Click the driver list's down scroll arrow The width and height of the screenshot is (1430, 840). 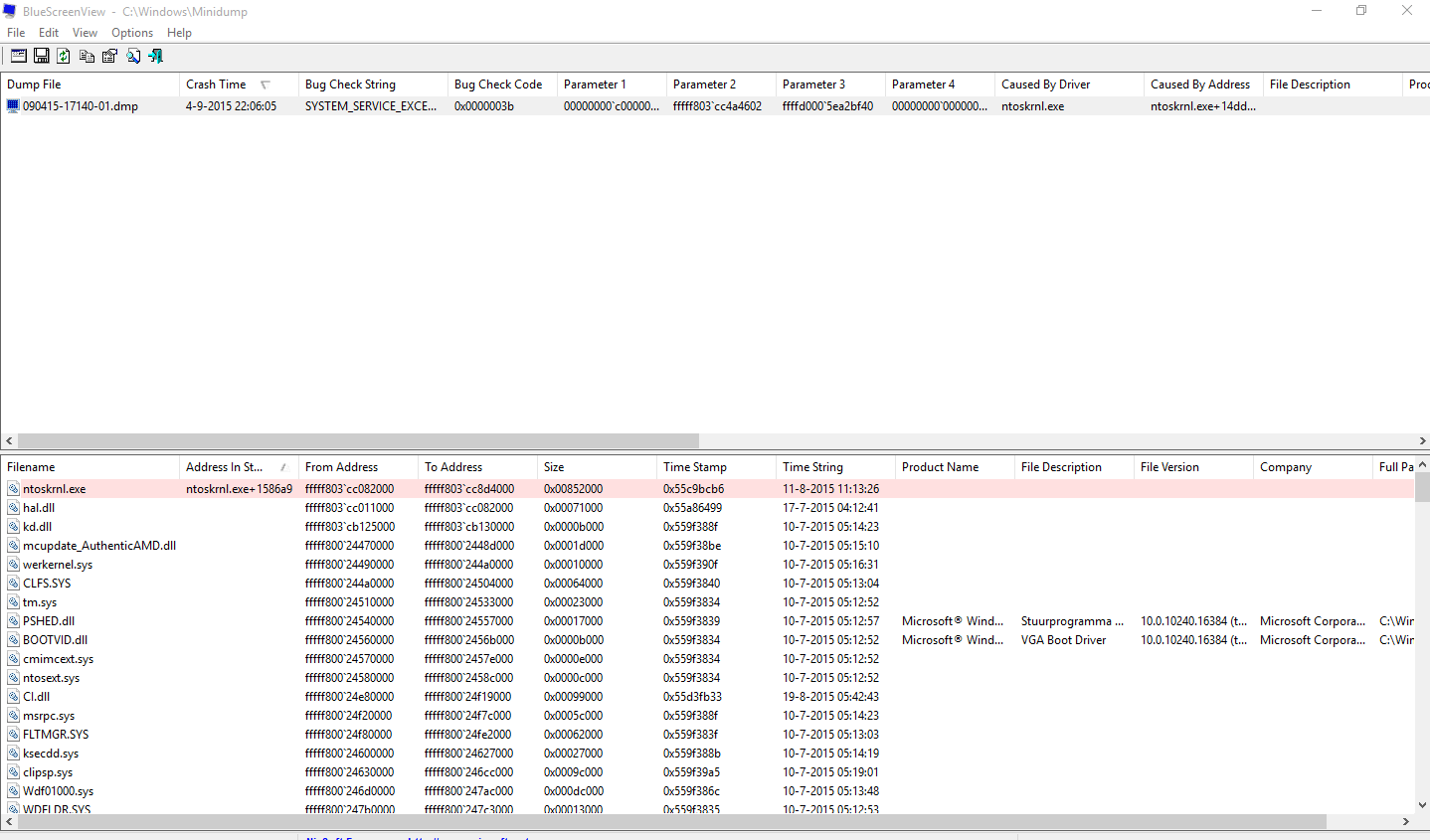(1422, 805)
